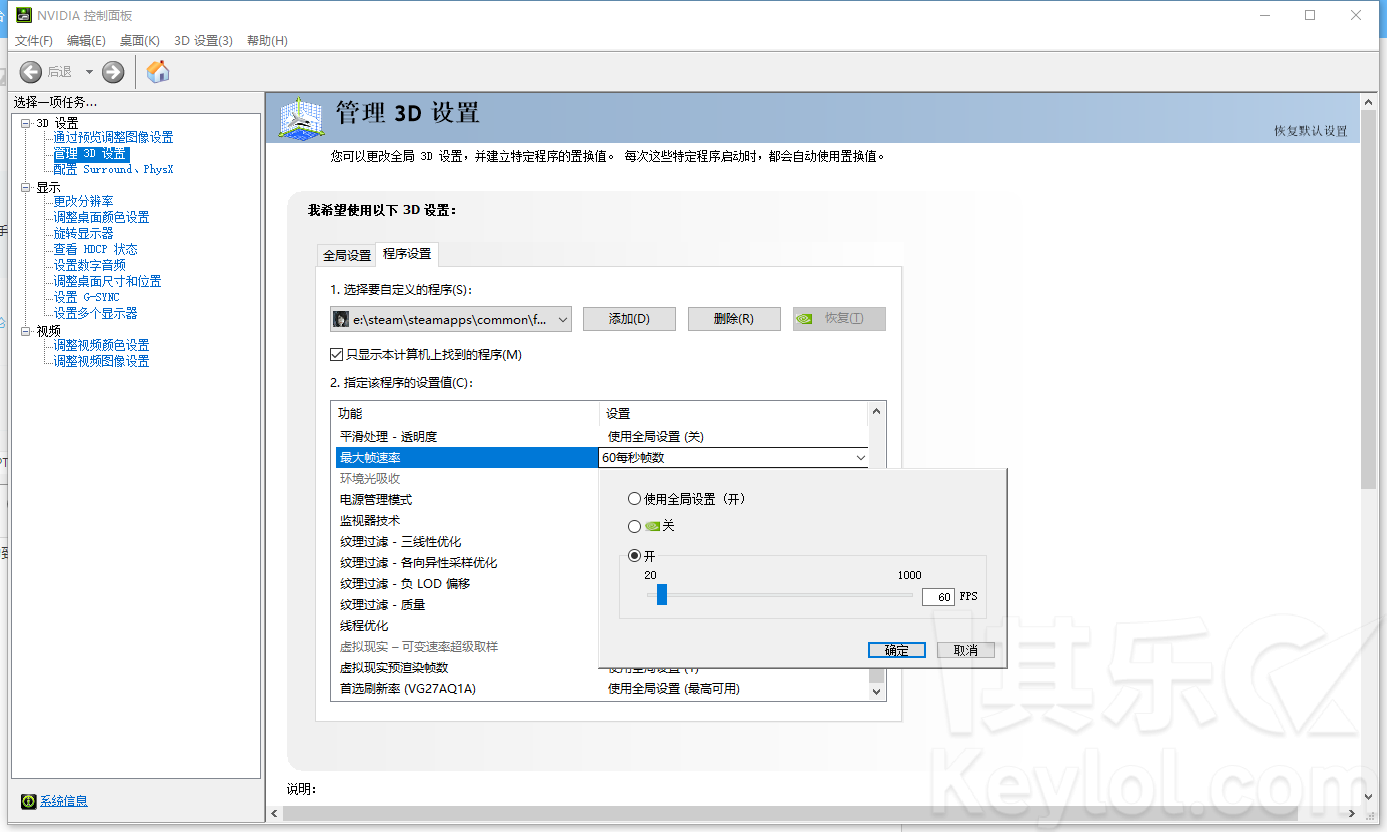Click settings list scroll up arrow
The image size is (1387, 832).
tap(877, 411)
